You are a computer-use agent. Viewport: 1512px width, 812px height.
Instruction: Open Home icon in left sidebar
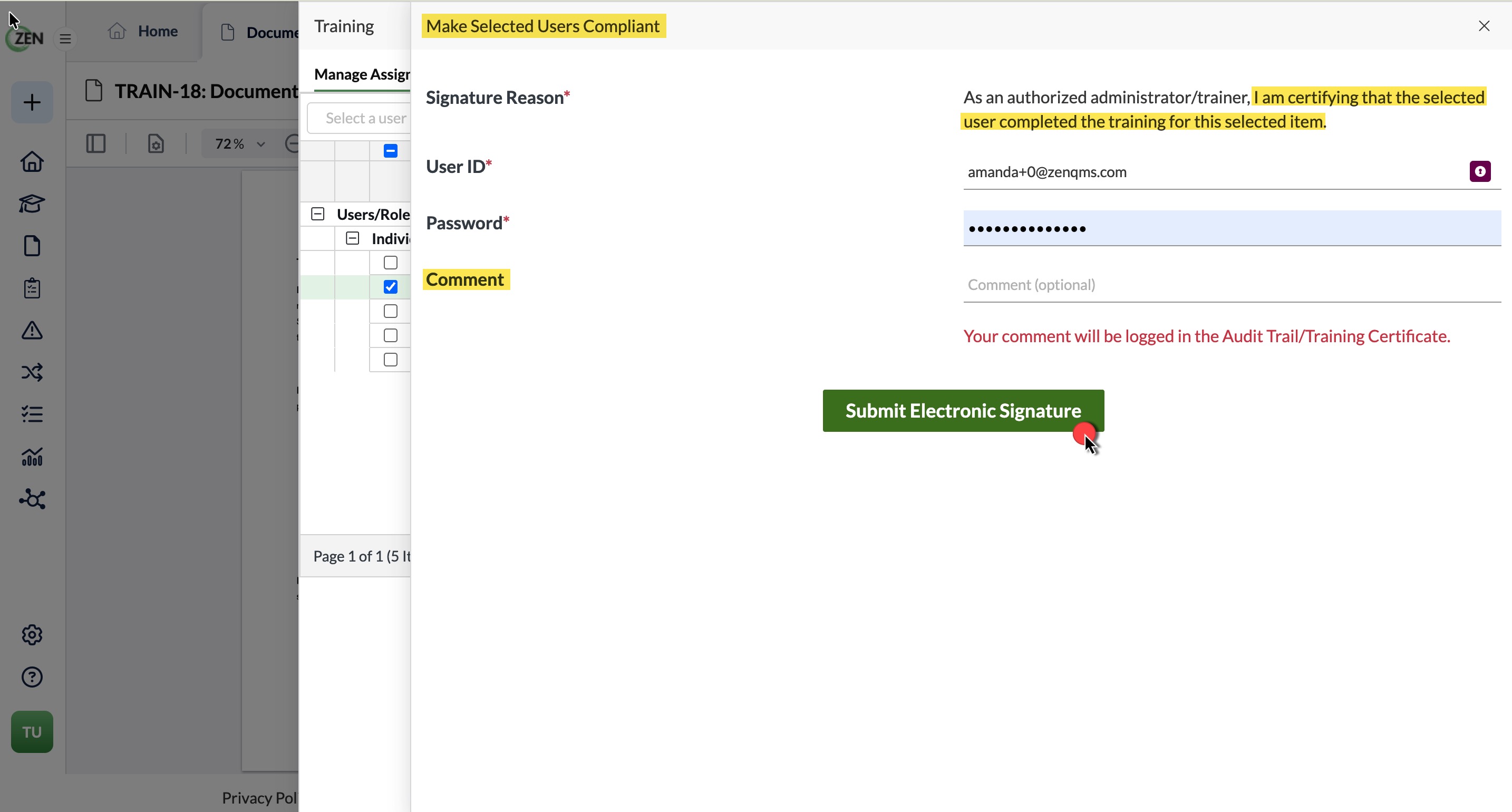32,161
